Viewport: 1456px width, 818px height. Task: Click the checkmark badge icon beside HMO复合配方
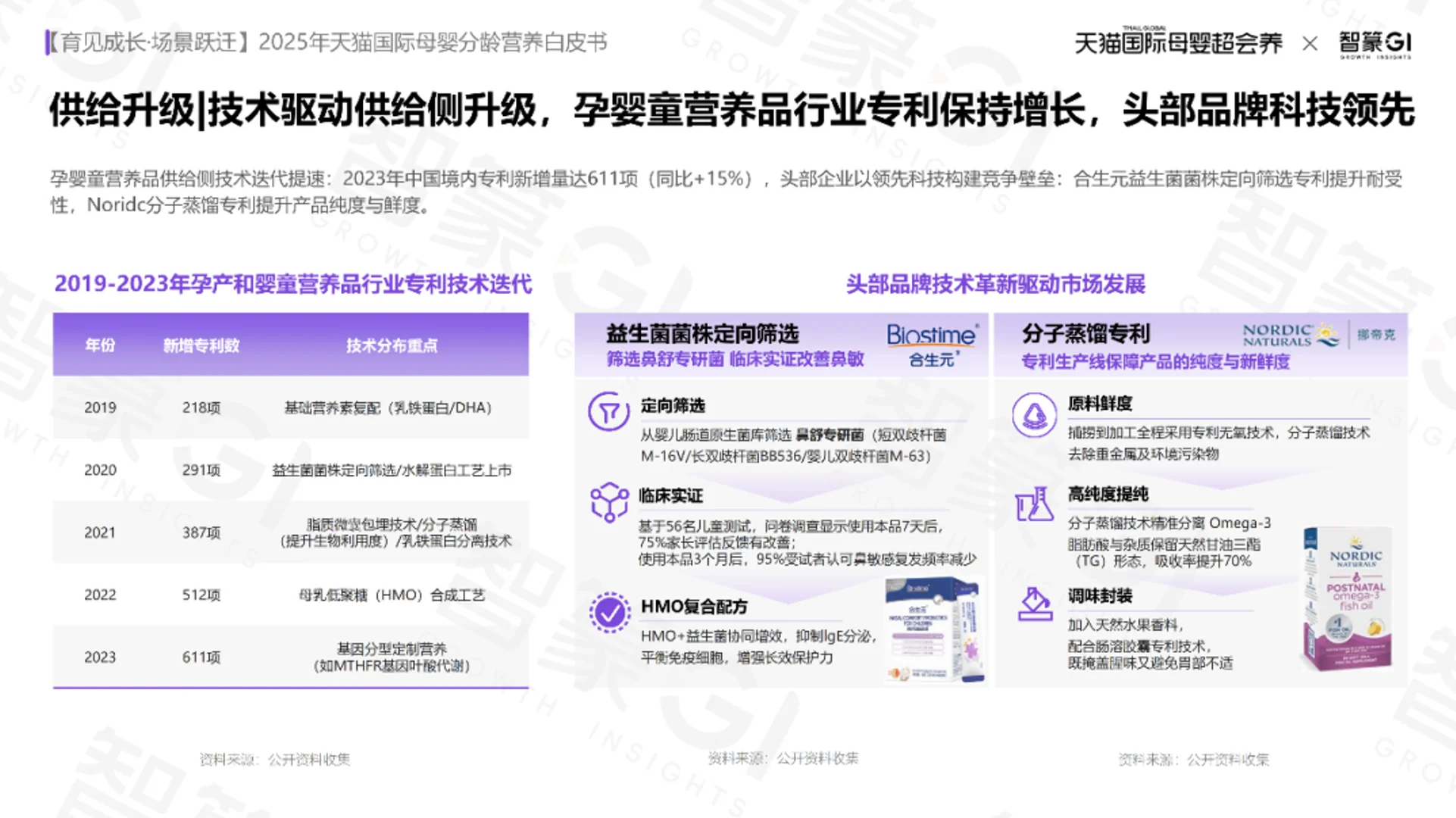click(x=609, y=613)
